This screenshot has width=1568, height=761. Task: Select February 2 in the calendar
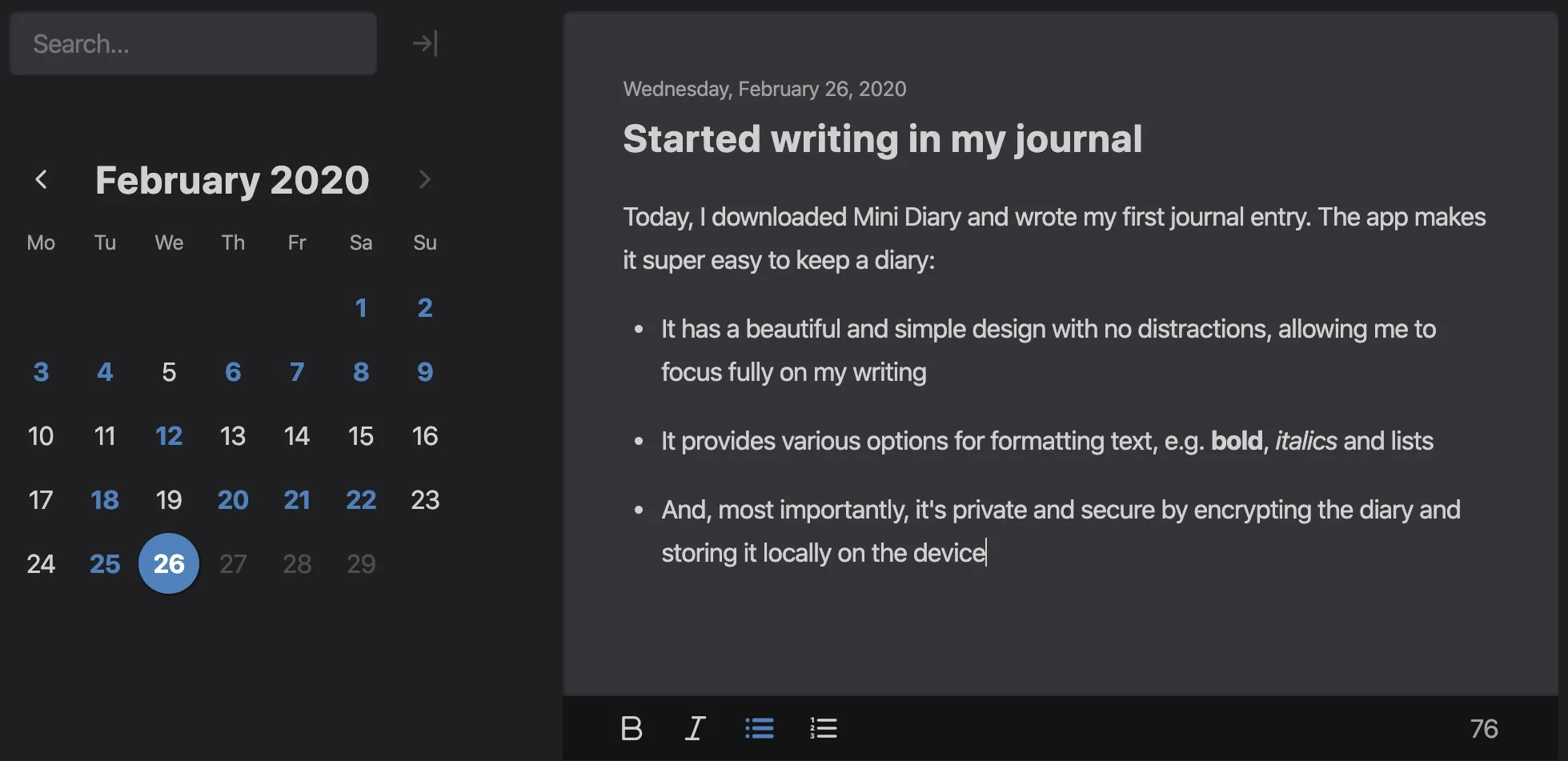pos(425,307)
